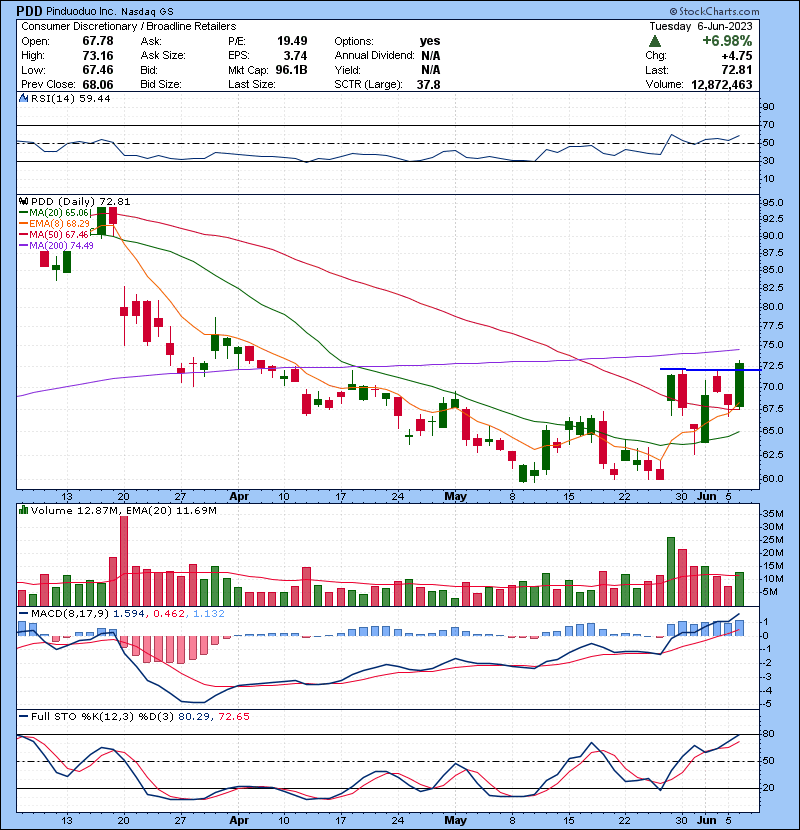This screenshot has height=830, width=800.
Task: Select the MA(20) 65.06 legend entry
Action: click(x=55, y=212)
